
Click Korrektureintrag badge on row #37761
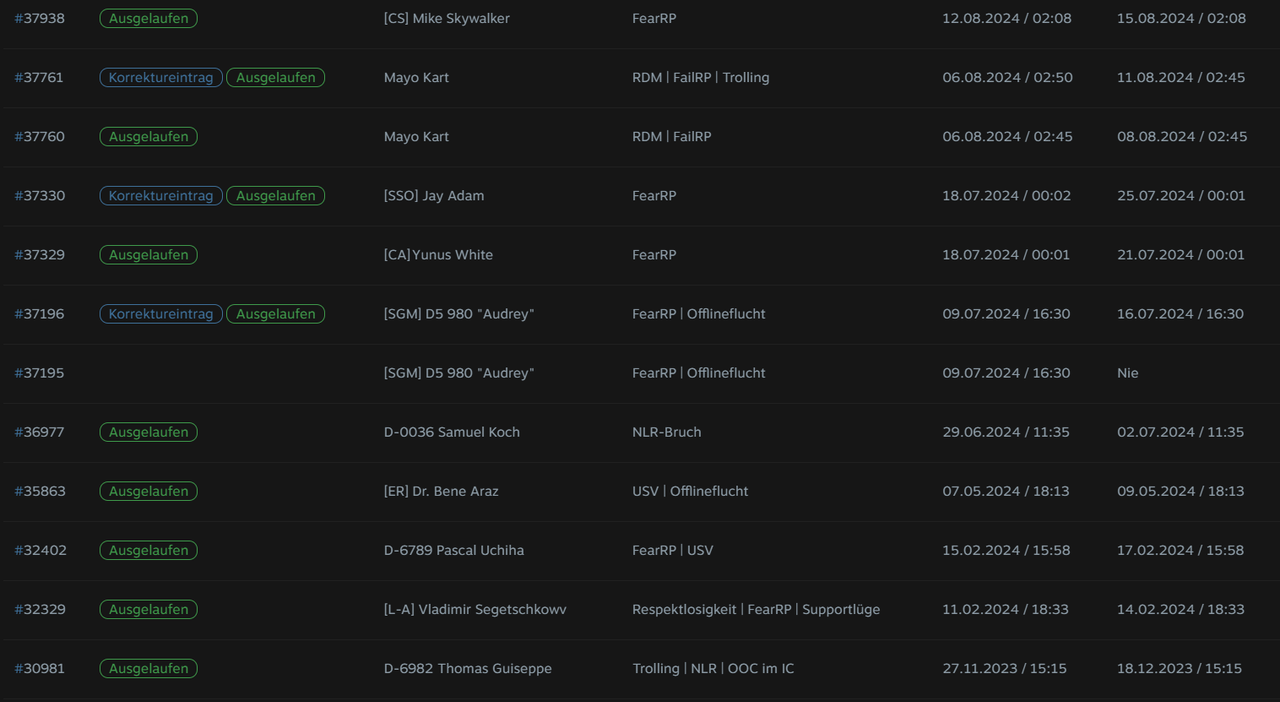pos(161,77)
